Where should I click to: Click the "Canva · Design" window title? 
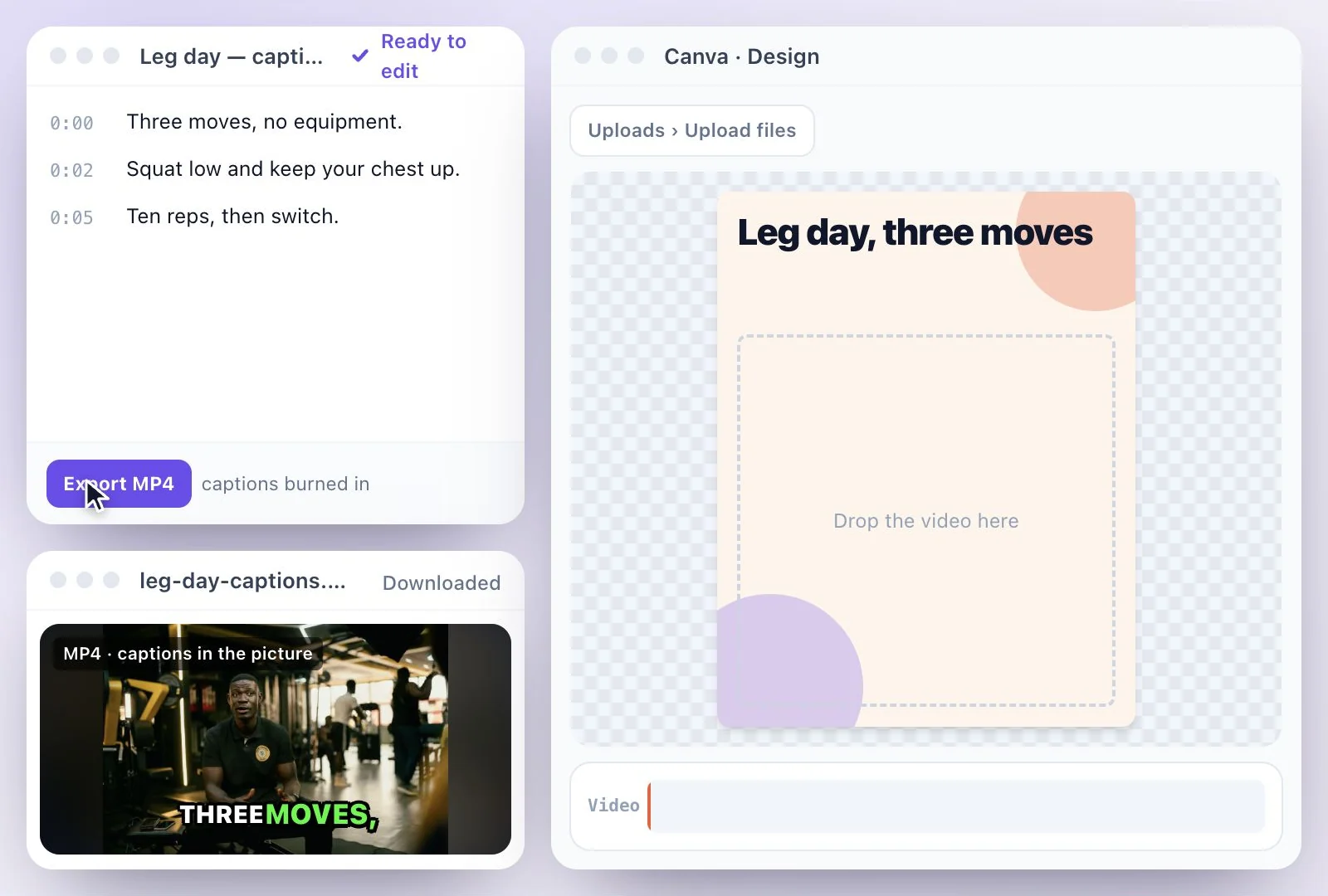point(742,56)
